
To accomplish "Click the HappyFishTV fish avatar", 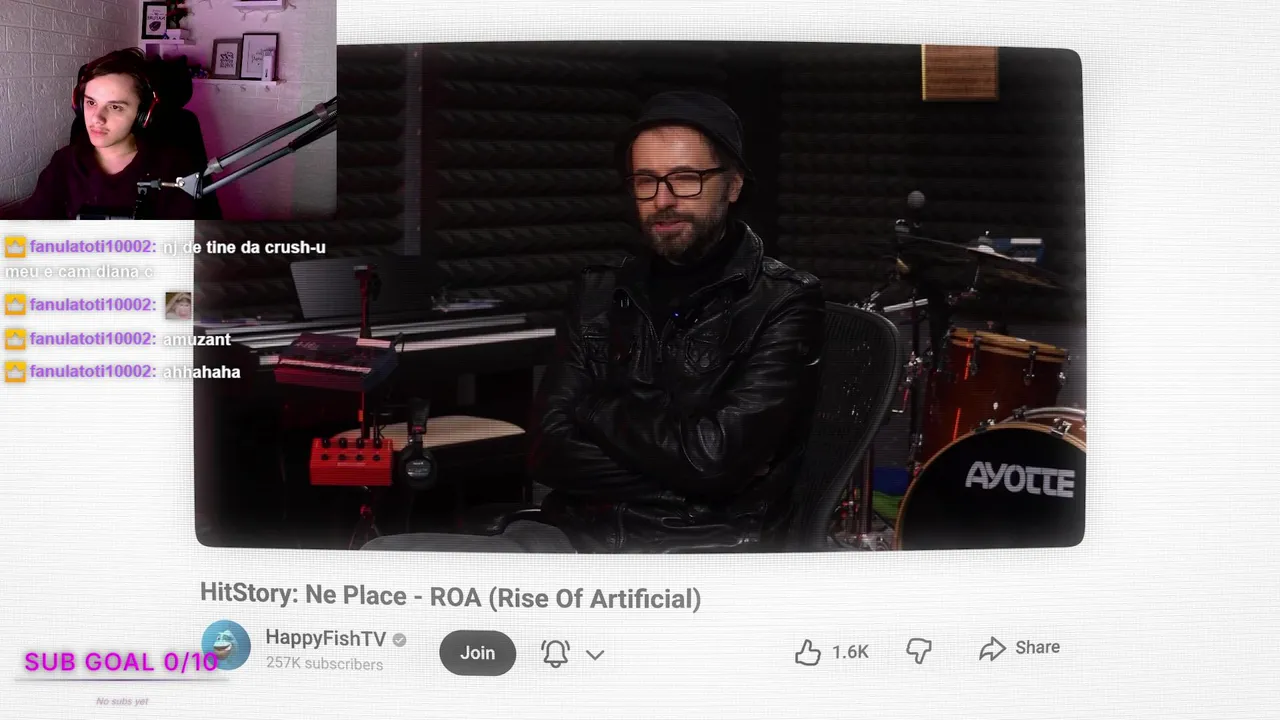I will 226,645.
